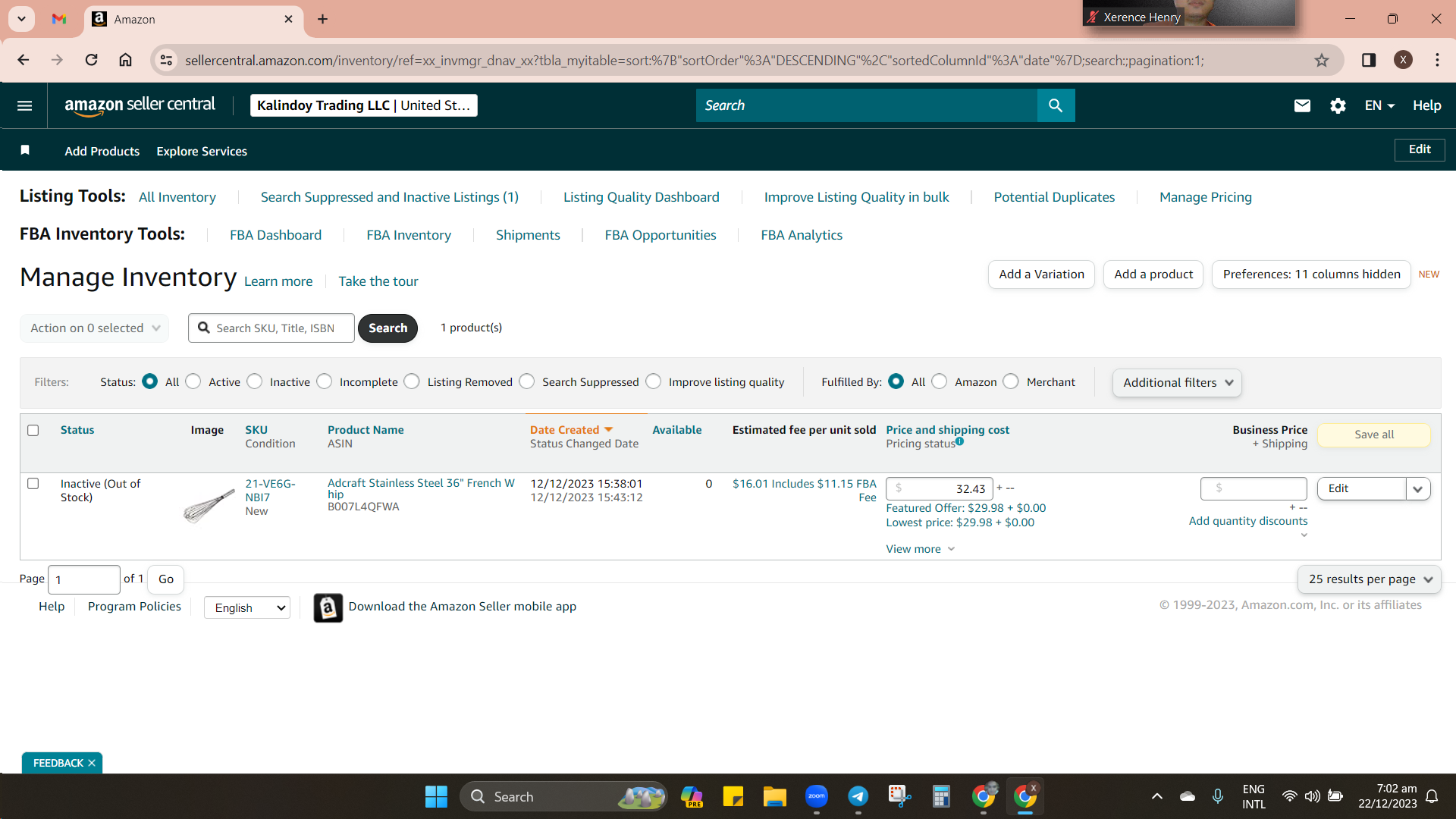Viewport: 1456px width, 819px height.
Task: Open the EN language selector
Action: coord(1379,105)
